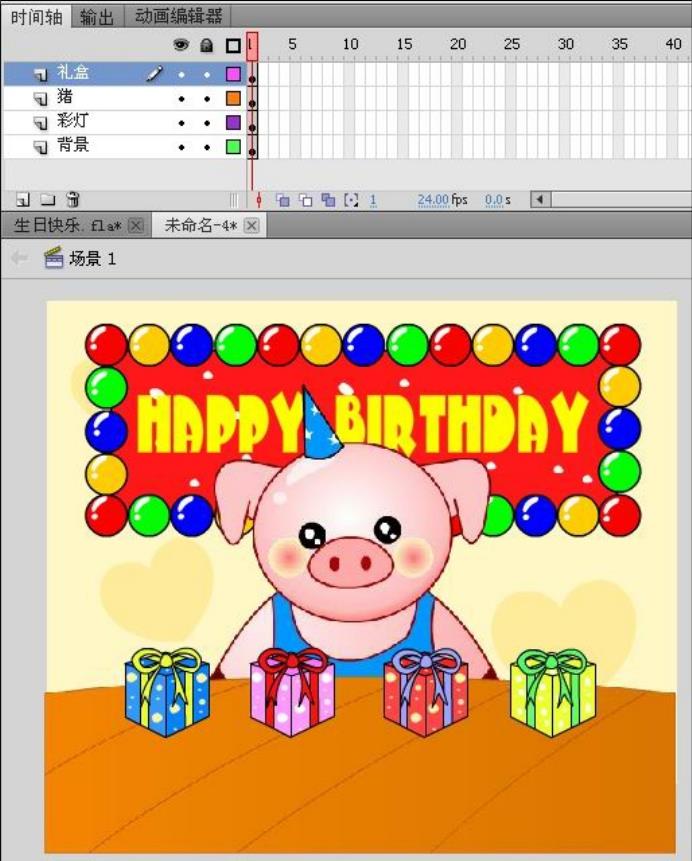Click the back arrow beside 场景 1
Screen dimensions: 692x861
tap(19, 258)
